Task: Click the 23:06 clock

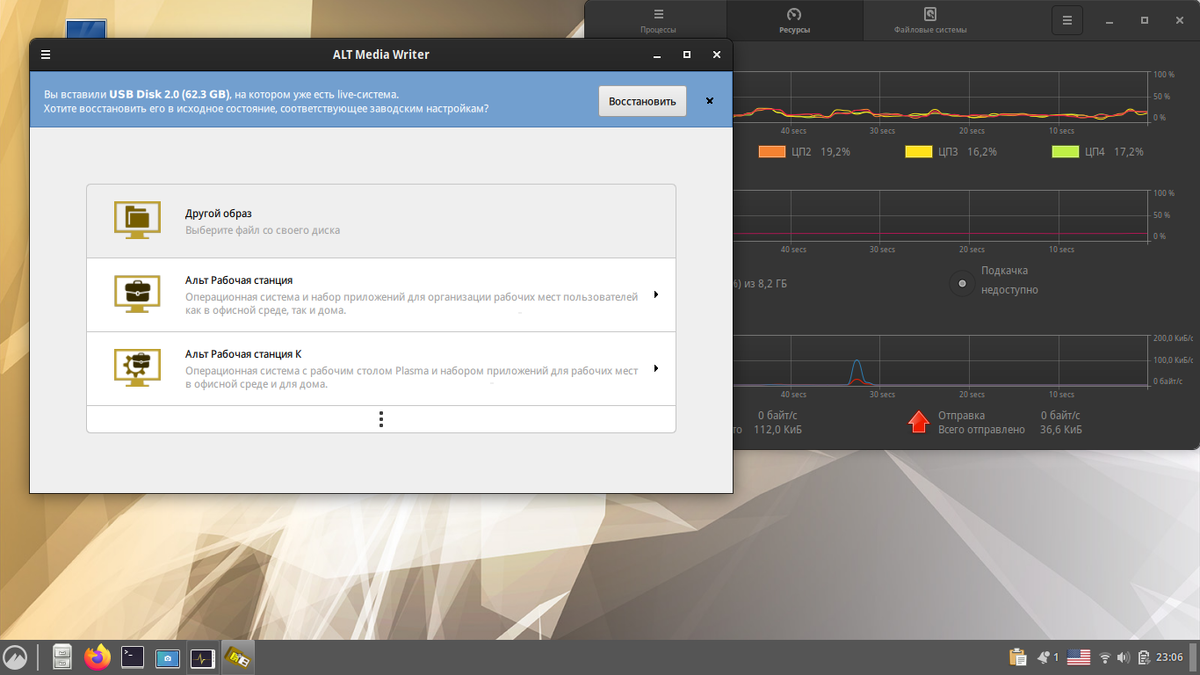Action: tap(1169, 658)
